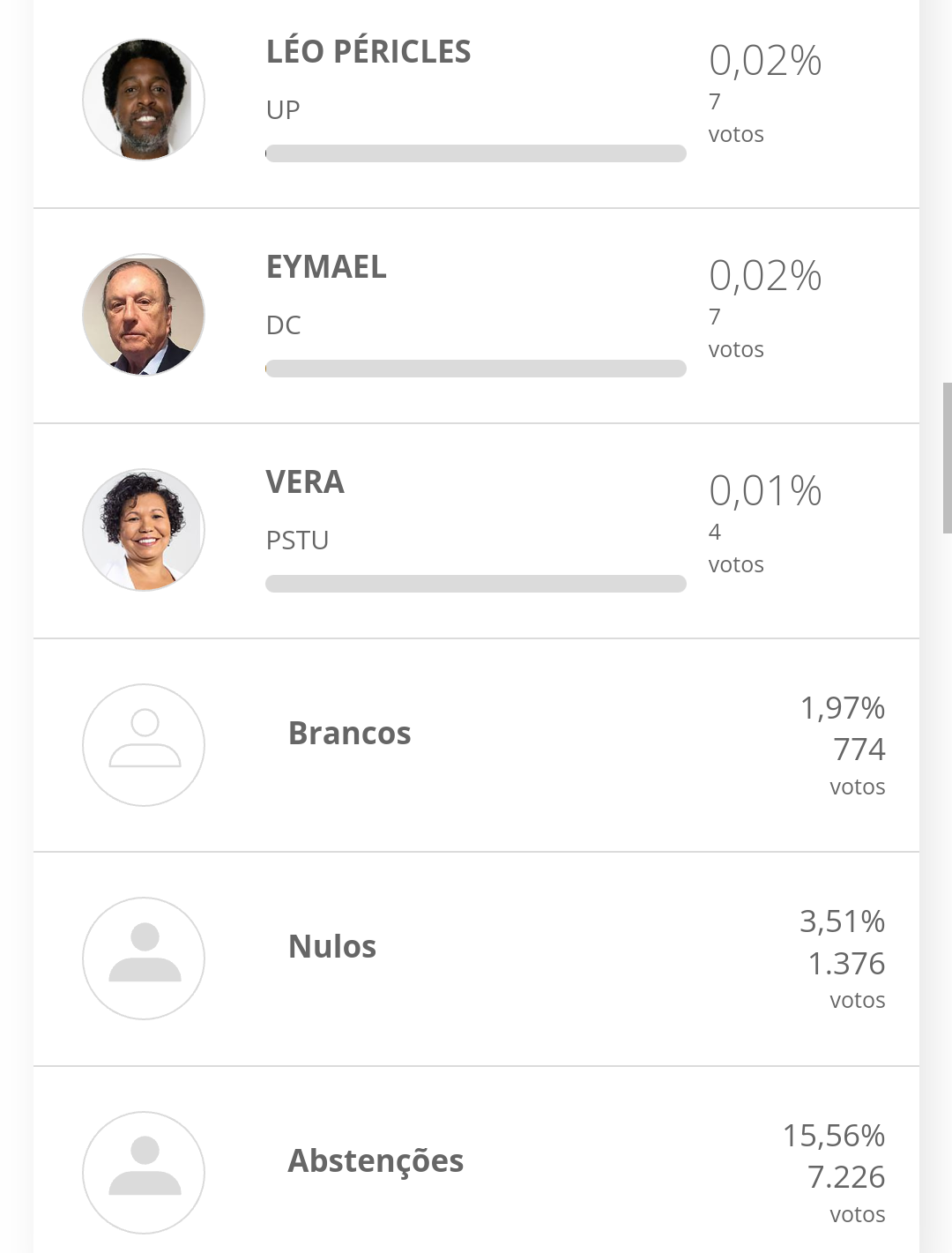The width and height of the screenshot is (952, 1253).
Task: Select the EYMAEL name heading
Action: click(326, 267)
